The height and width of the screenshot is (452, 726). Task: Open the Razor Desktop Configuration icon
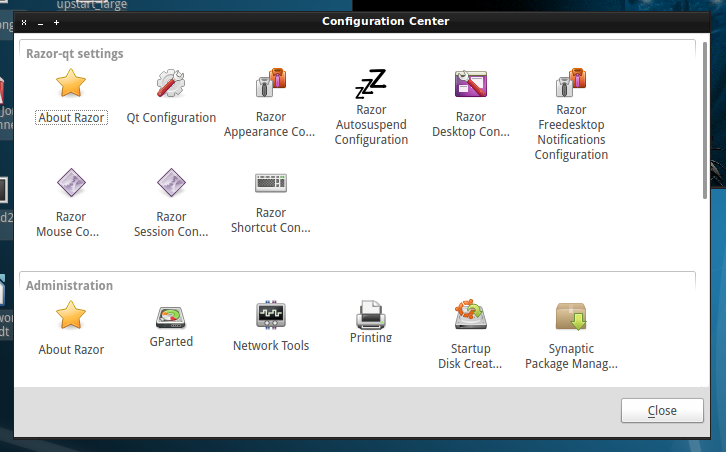tap(471, 83)
